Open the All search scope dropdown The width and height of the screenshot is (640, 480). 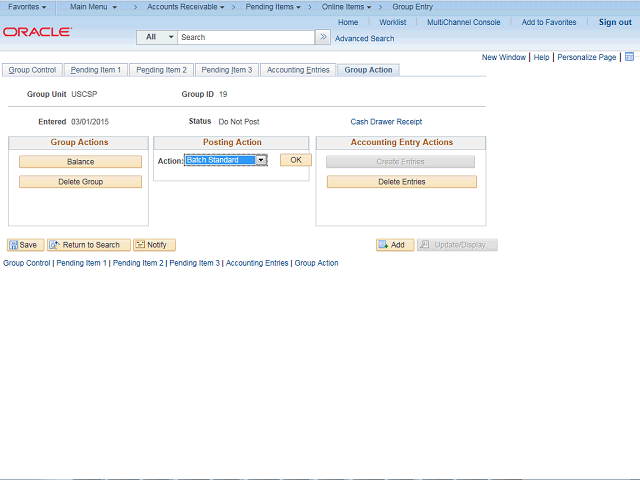coord(157,37)
